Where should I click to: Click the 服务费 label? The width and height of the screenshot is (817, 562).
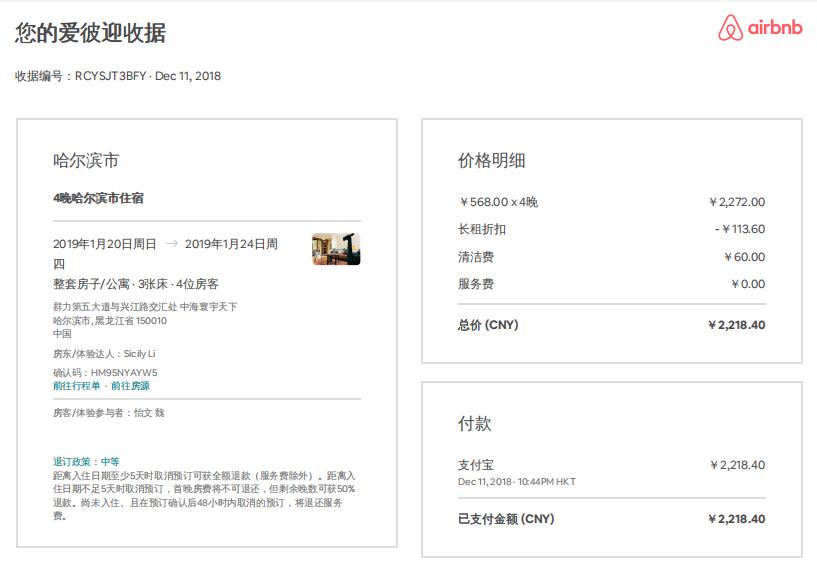click(x=476, y=284)
